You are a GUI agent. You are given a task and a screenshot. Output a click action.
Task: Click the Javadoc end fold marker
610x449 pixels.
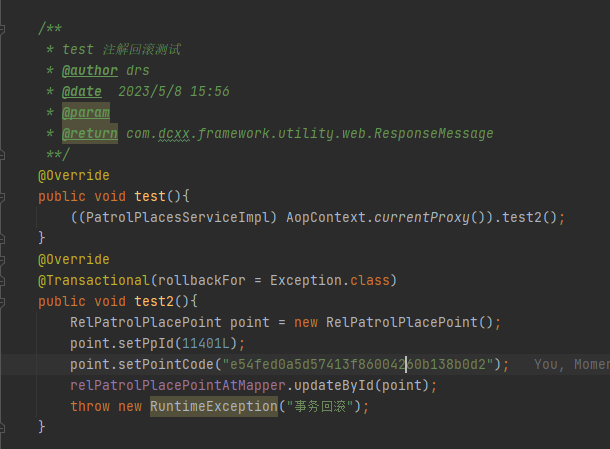[x=2, y=155]
